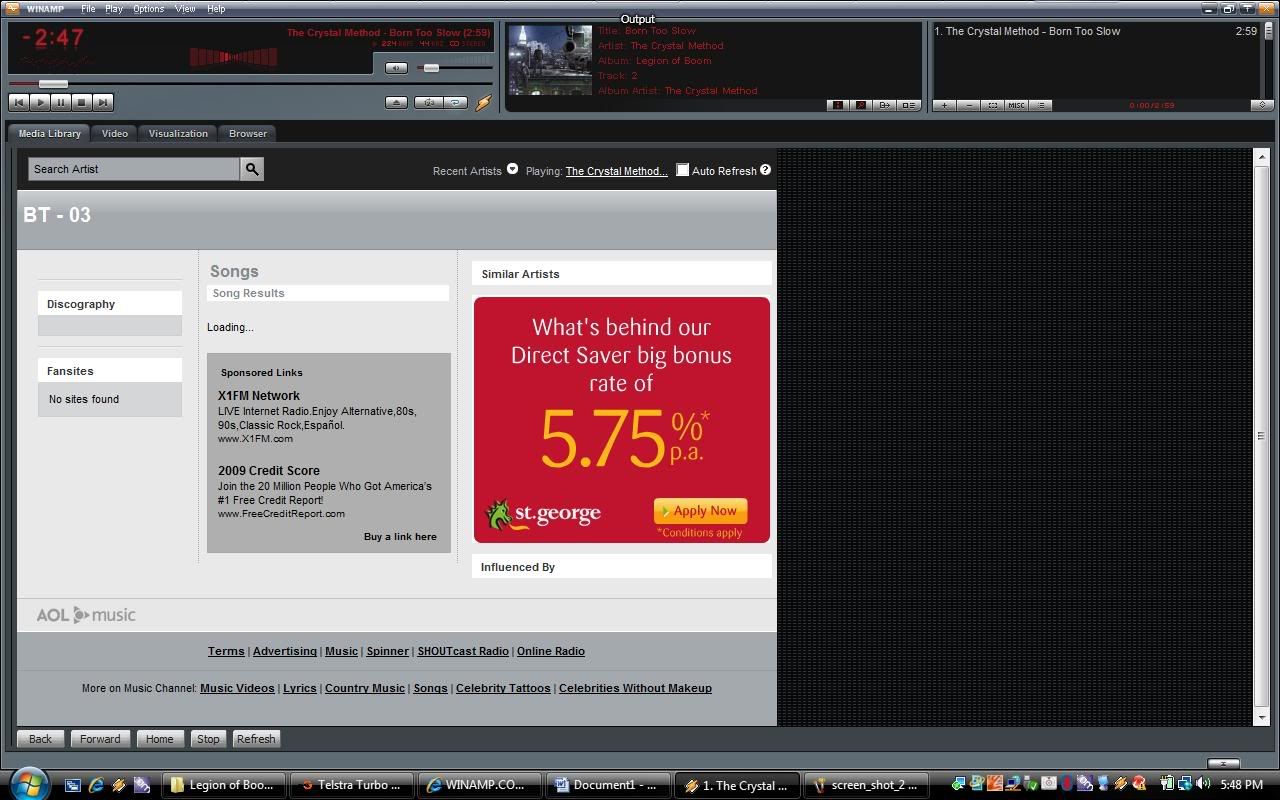Open the playlist list options menu

(x=1040, y=105)
